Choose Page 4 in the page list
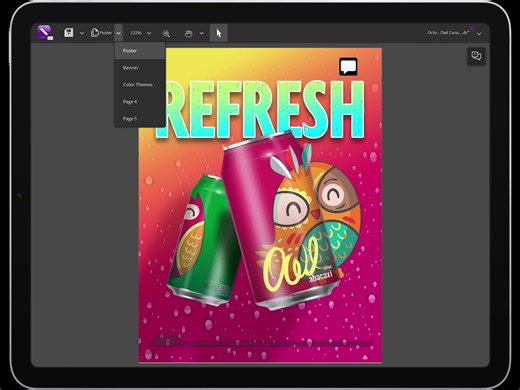Screen dimensions: 520x390 click(140, 102)
